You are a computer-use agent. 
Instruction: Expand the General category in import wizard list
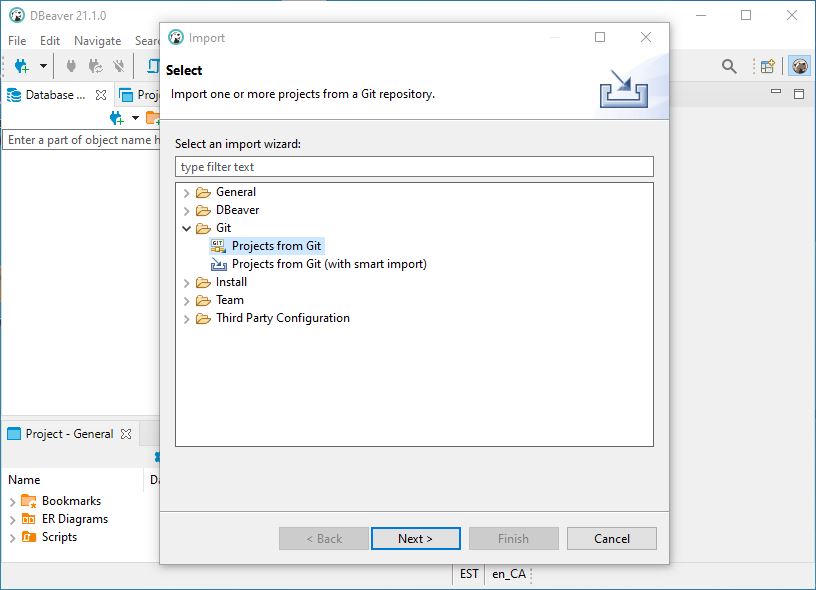tap(187, 193)
